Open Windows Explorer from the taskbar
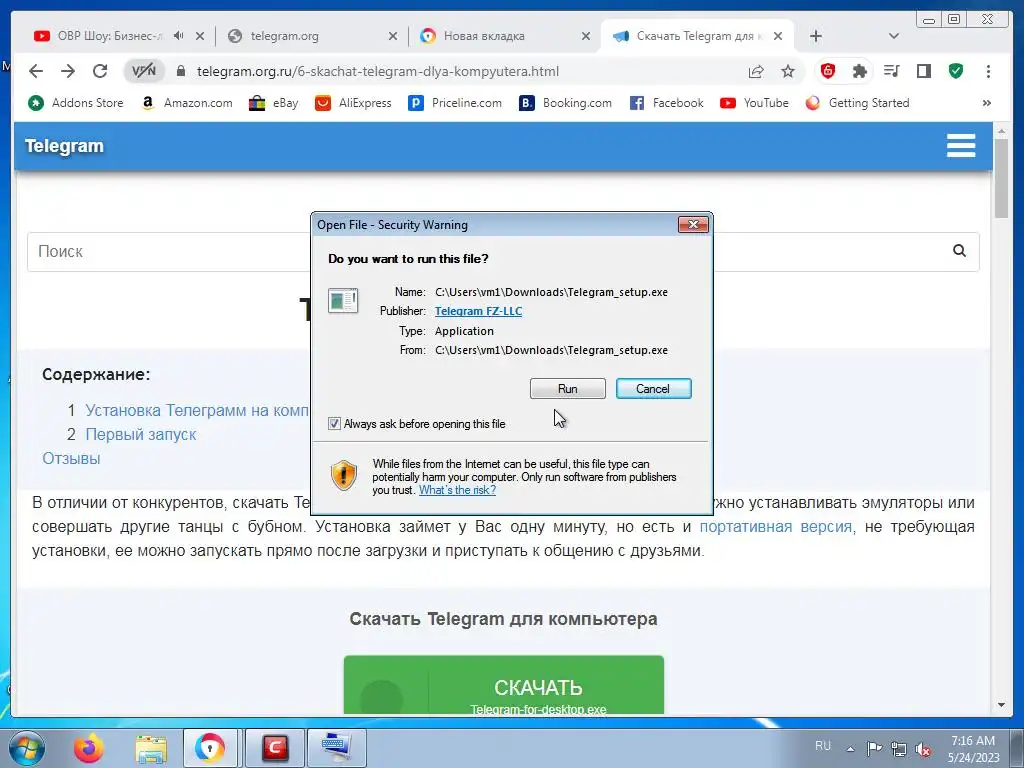The image size is (1024, 768). pyautogui.click(x=151, y=748)
